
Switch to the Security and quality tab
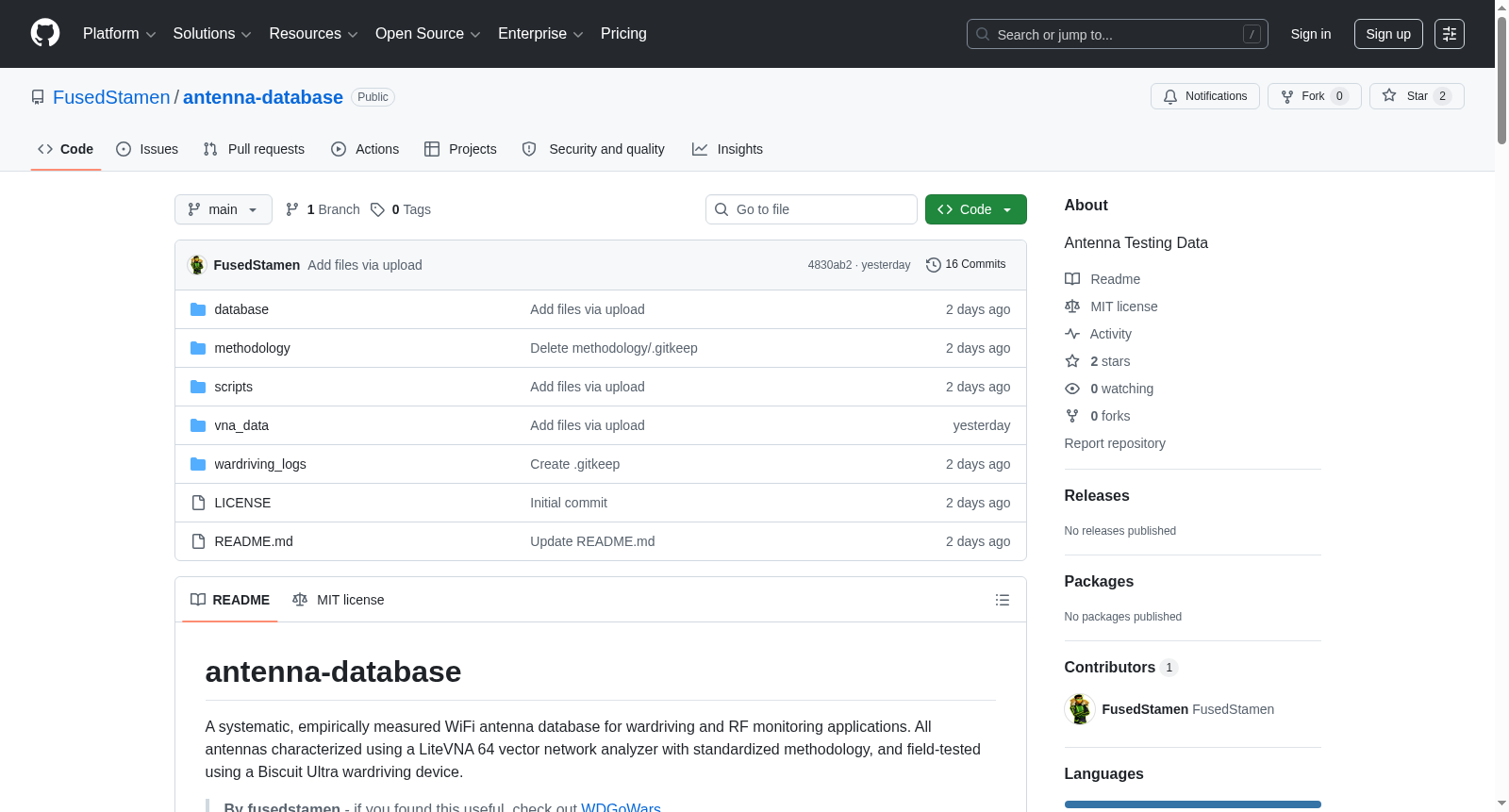pos(593,149)
